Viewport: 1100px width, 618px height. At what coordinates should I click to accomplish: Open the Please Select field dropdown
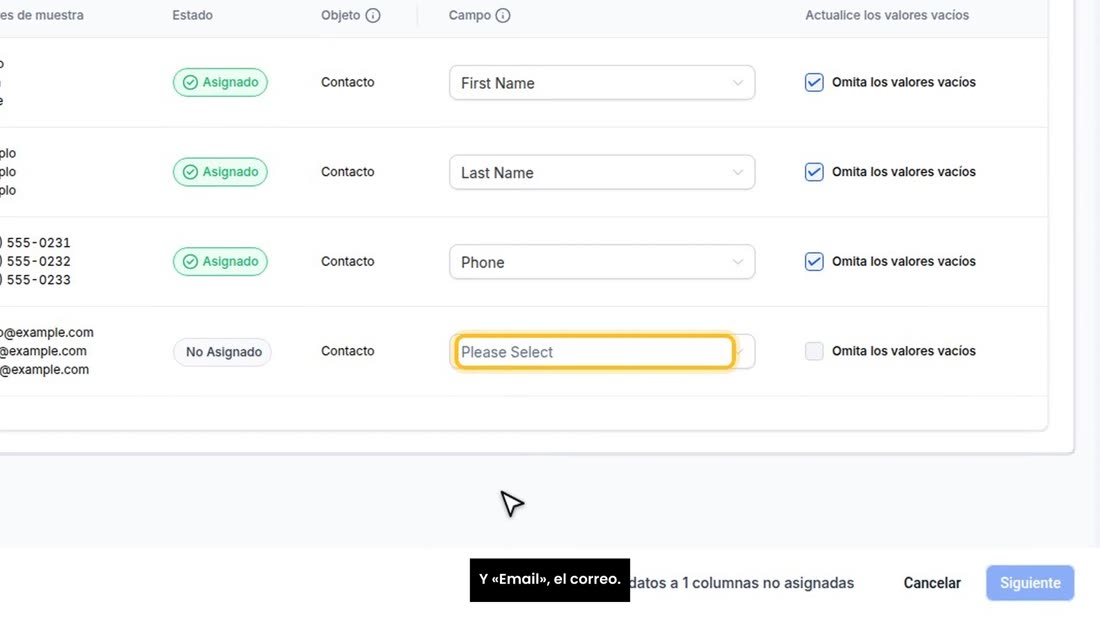tap(602, 352)
